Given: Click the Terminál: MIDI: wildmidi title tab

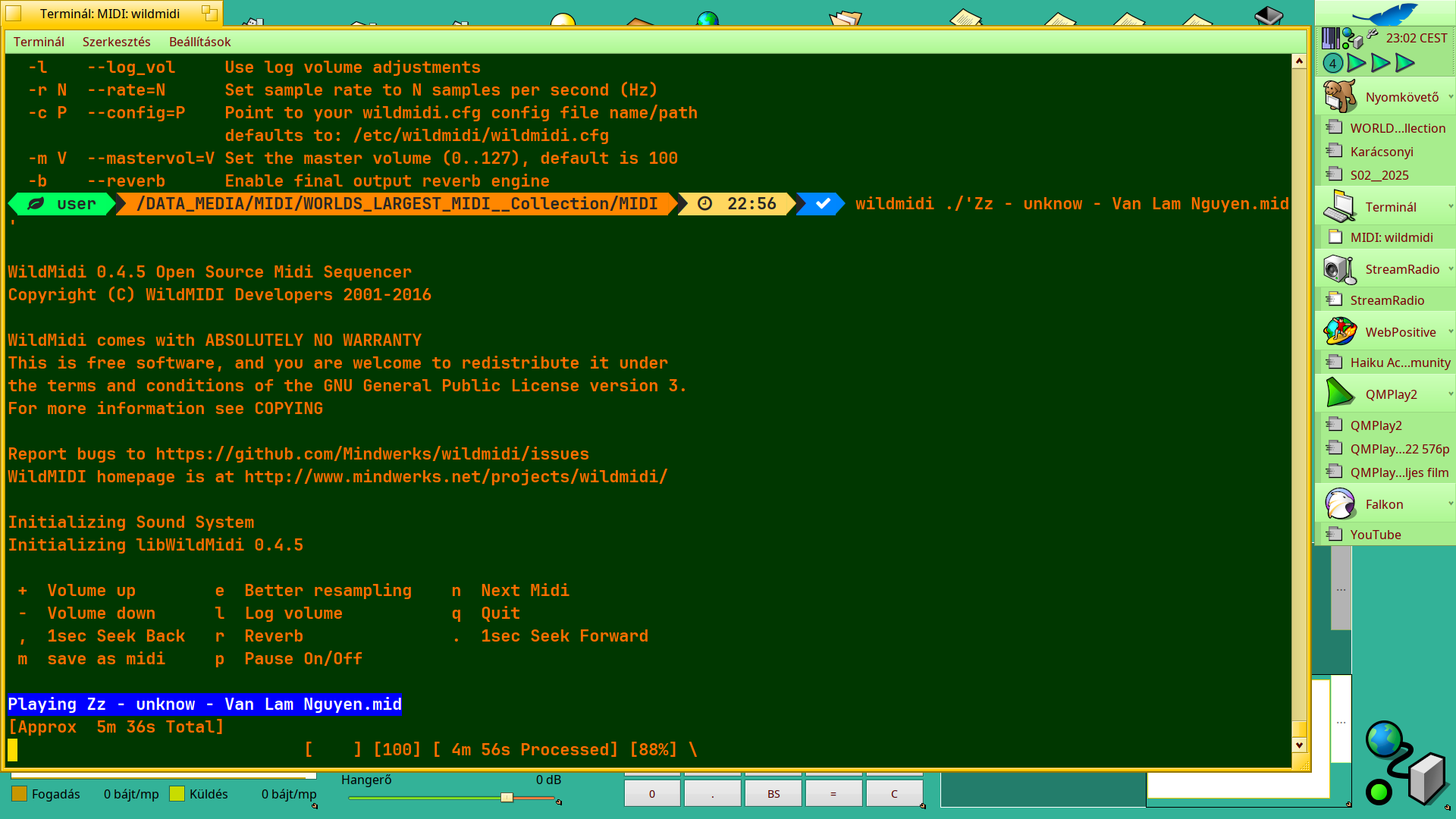Looking at the screenshot, I should [x=111, y=13].
